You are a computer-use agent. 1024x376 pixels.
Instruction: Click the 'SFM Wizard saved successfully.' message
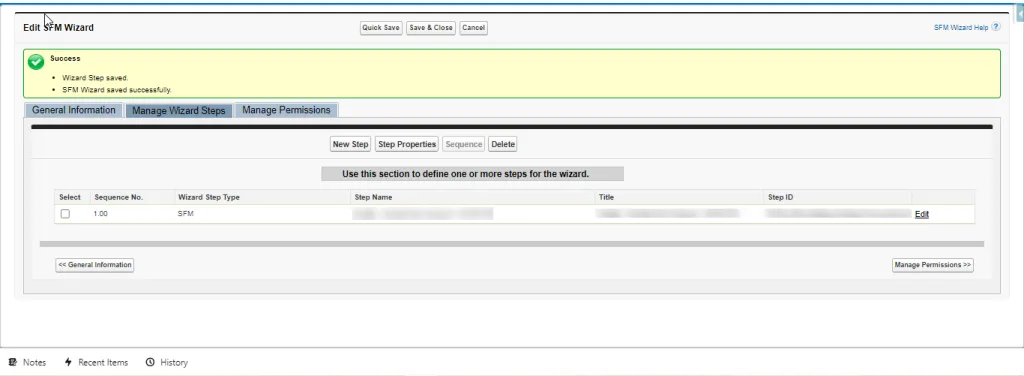(x=117, y=90)
